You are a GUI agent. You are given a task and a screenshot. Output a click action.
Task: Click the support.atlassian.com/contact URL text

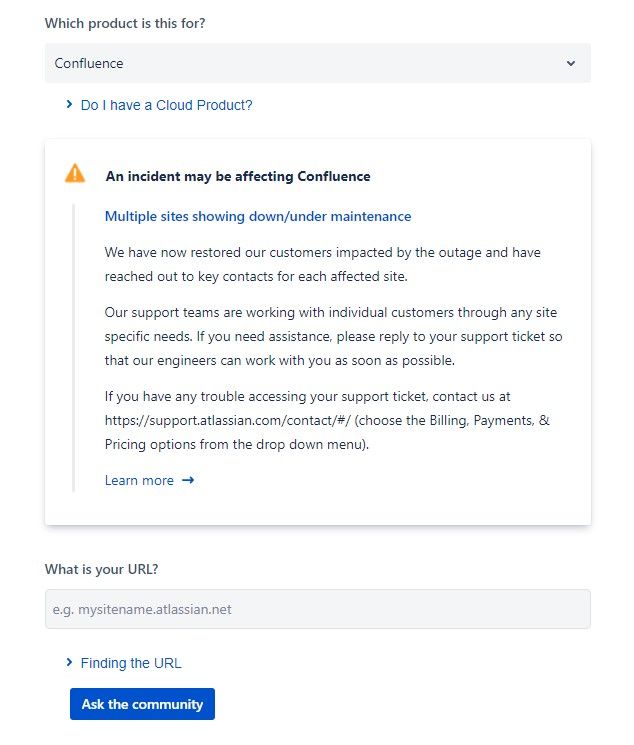[227, 420]
